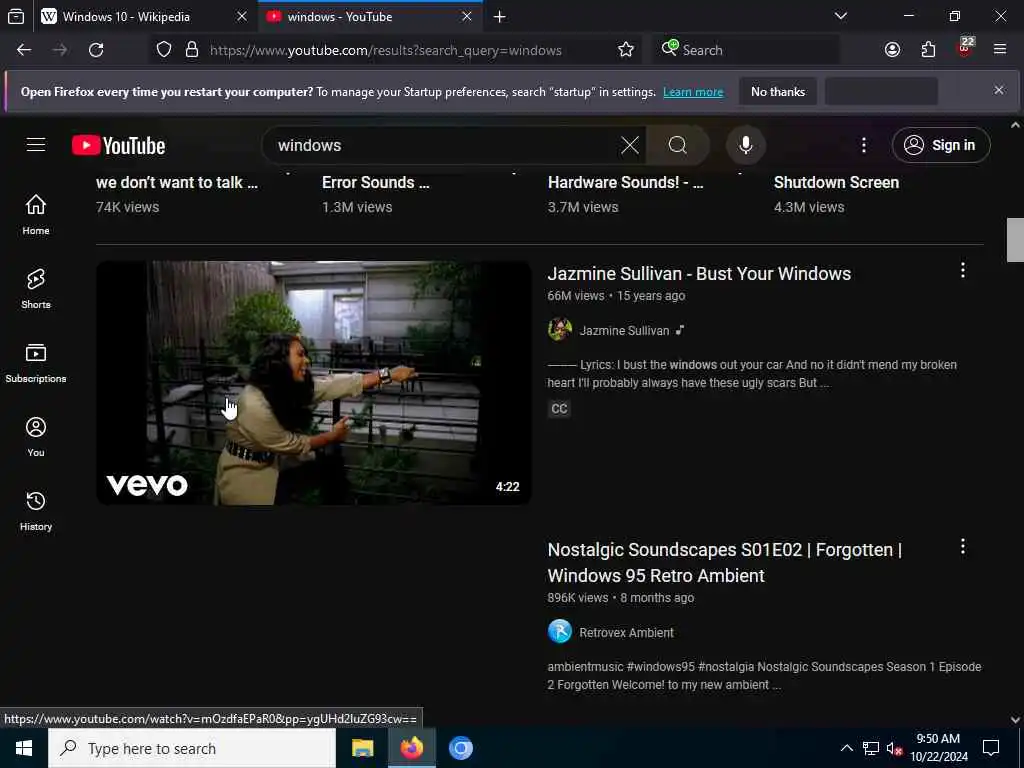Sign in to YouTube

(940, 145)
